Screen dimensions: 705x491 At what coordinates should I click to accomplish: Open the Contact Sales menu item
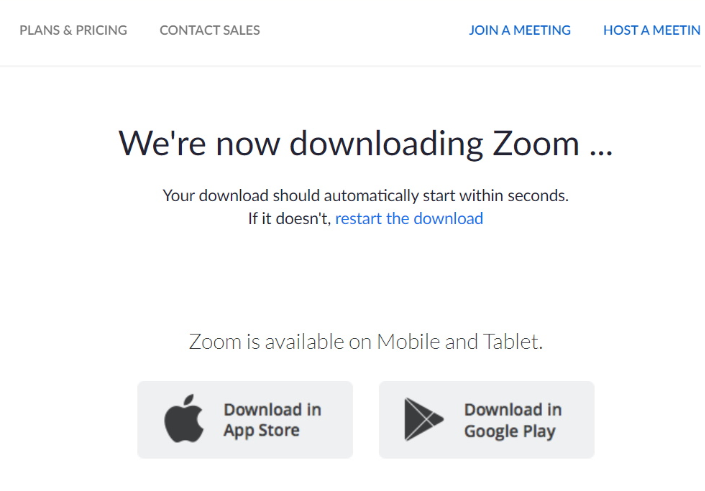tap(210, 30)
